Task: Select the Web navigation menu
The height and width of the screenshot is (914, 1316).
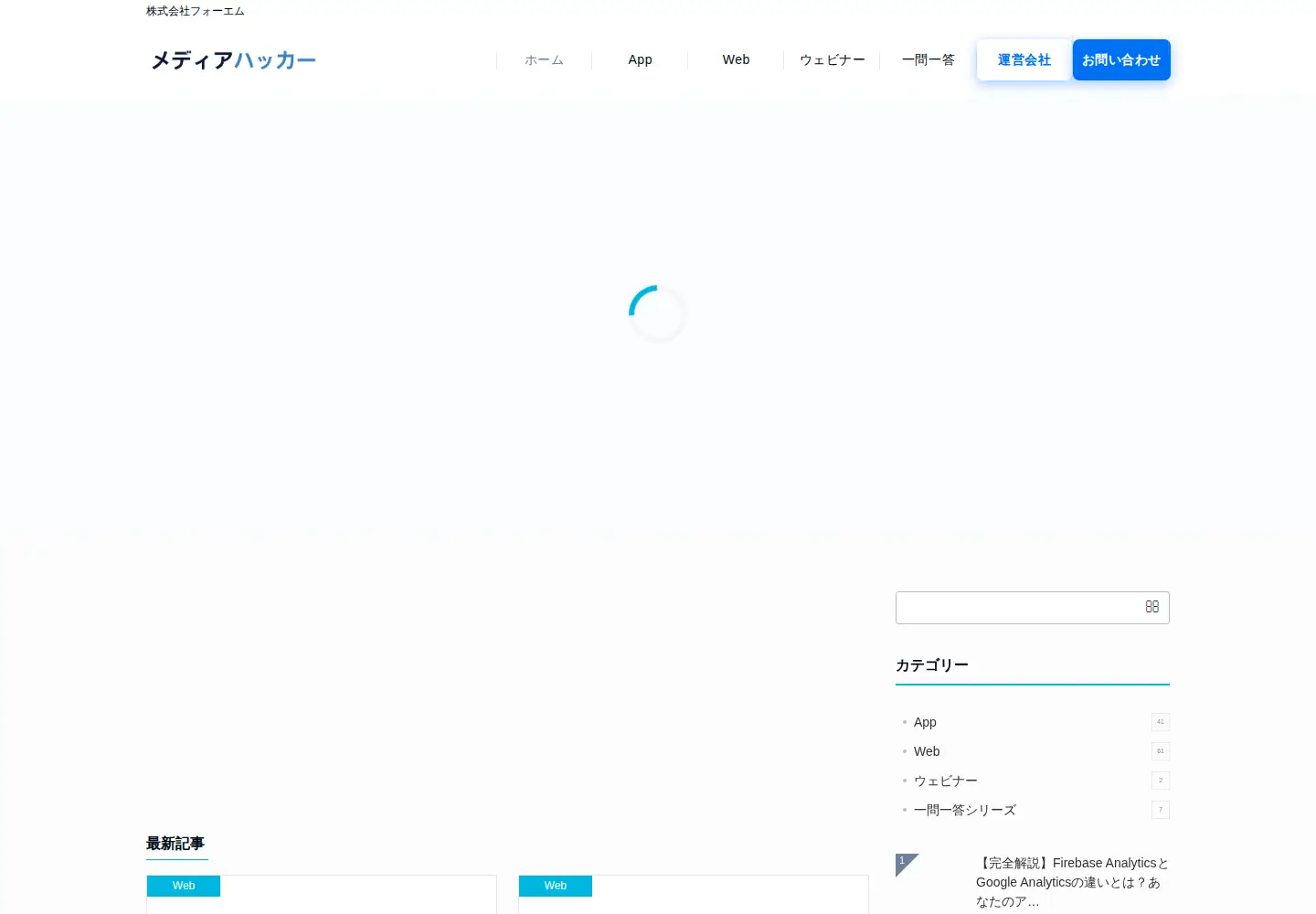Action: [x=736, y=60]
